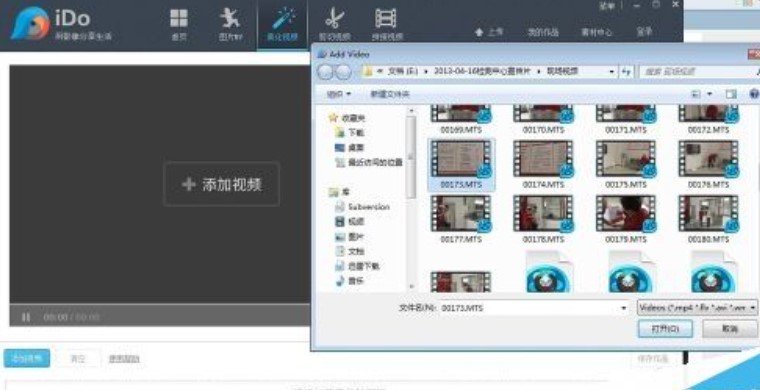Expand the view options dropdown arrow
The height and width of the screenshot is (390, 760).
[710, 94]
